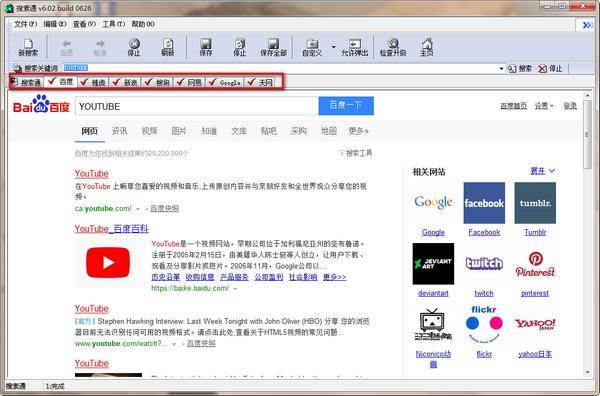
Task: Open the 查看(V) menu
Action: (84, 24)
